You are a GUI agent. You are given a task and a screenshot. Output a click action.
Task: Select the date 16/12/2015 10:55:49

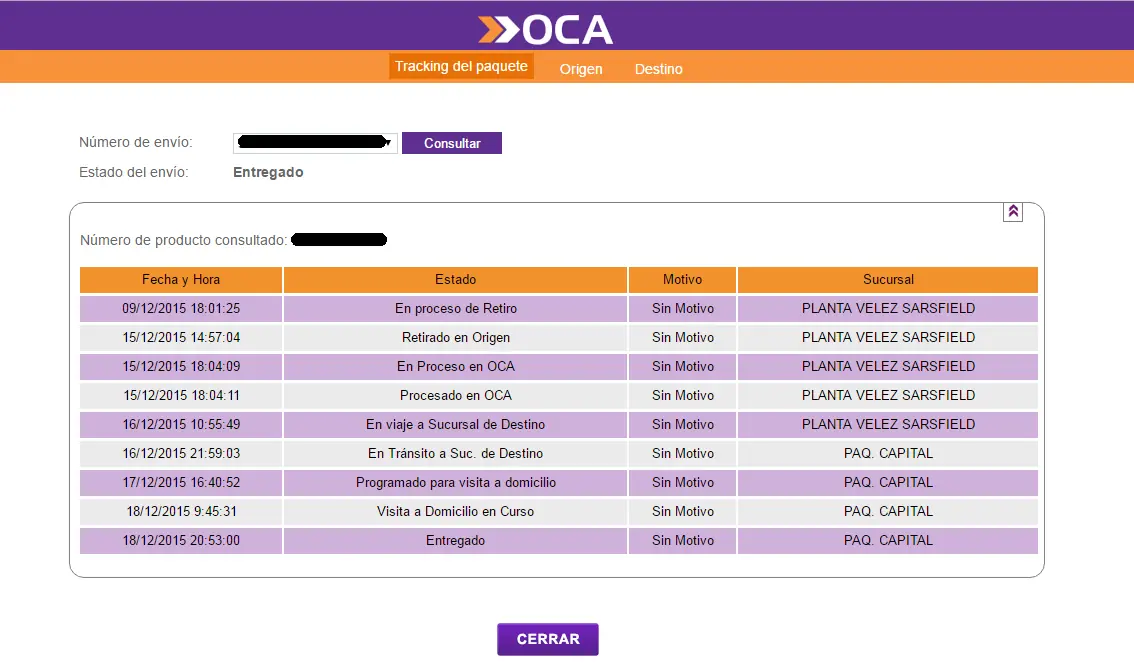point(181,425)
